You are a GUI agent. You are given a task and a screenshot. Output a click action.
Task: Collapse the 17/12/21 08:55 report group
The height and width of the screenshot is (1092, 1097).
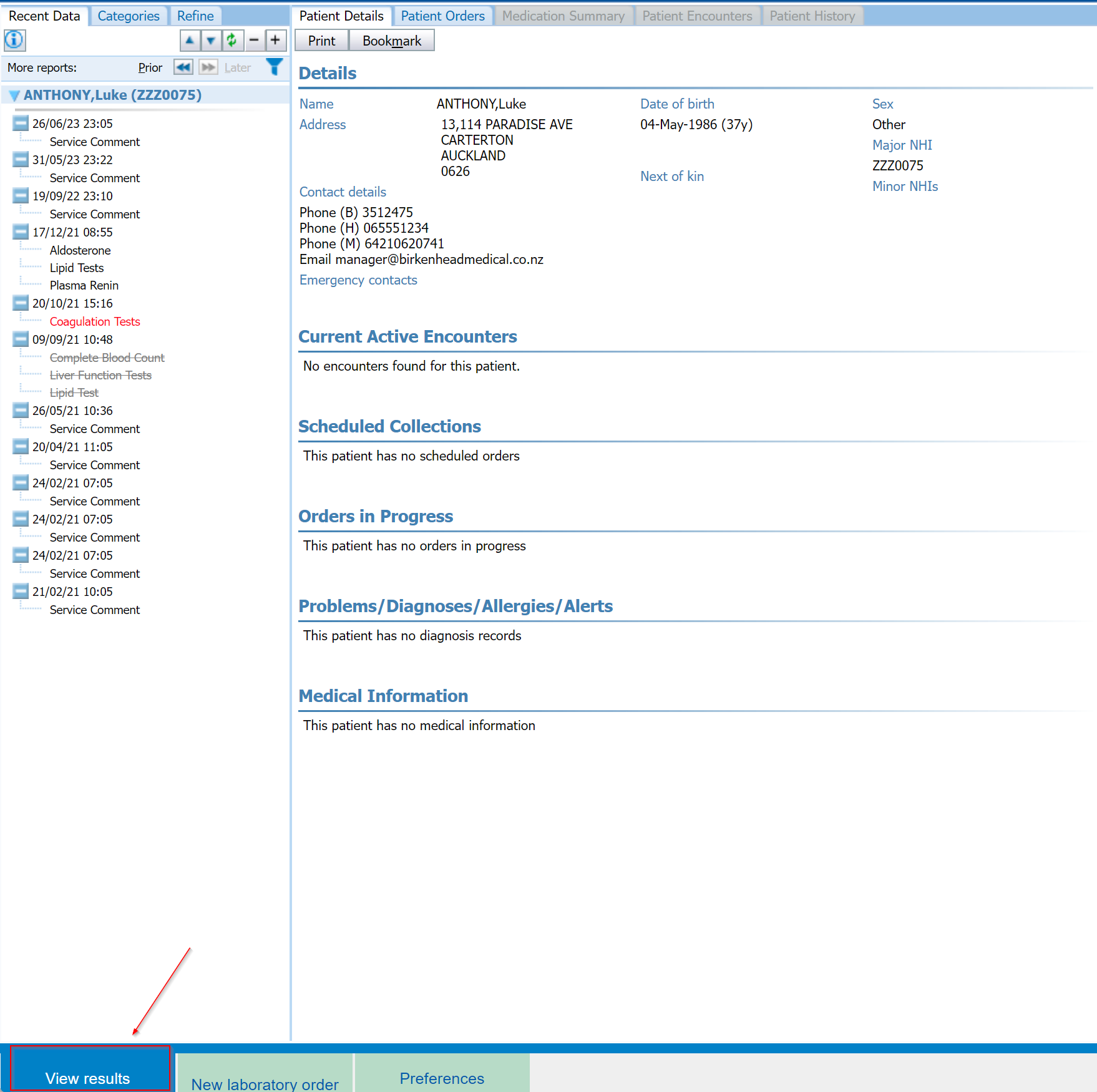pos(19,232)
